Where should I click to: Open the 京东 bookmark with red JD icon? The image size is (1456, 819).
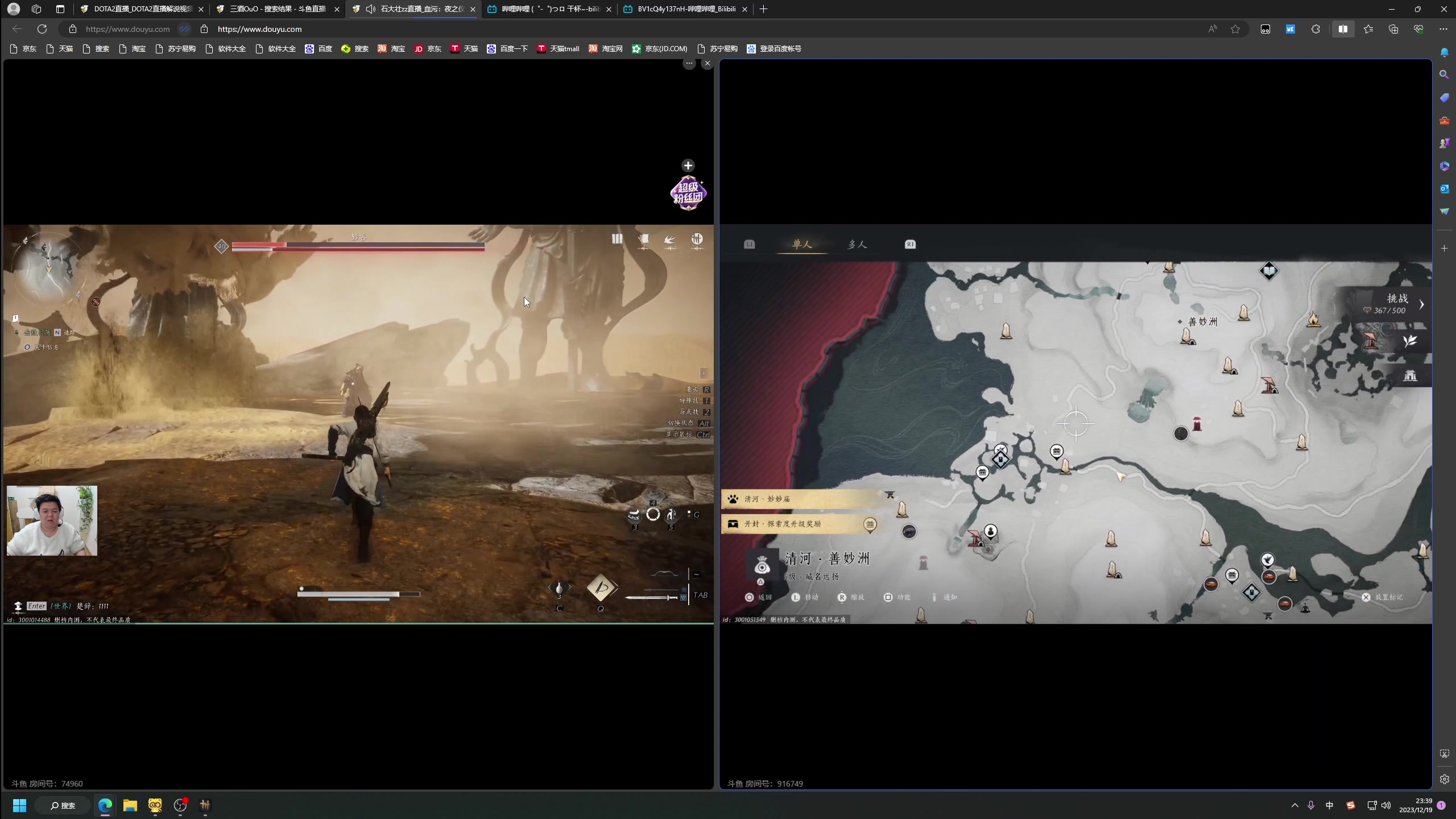pos(428,49)
